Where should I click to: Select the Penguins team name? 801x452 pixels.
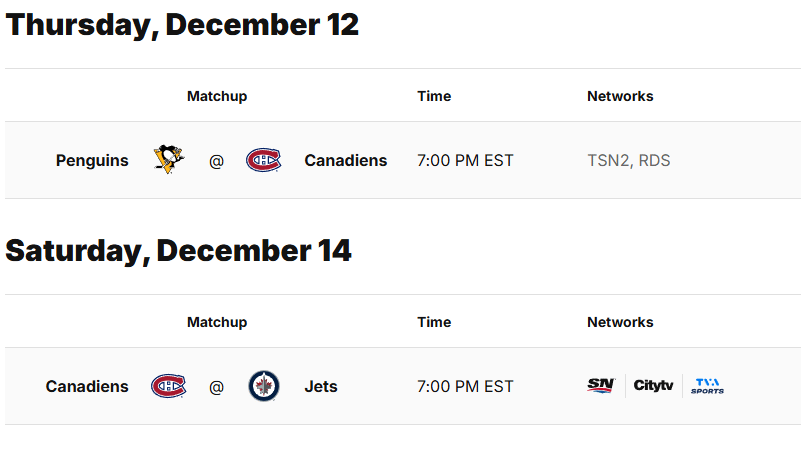[92, 160]
